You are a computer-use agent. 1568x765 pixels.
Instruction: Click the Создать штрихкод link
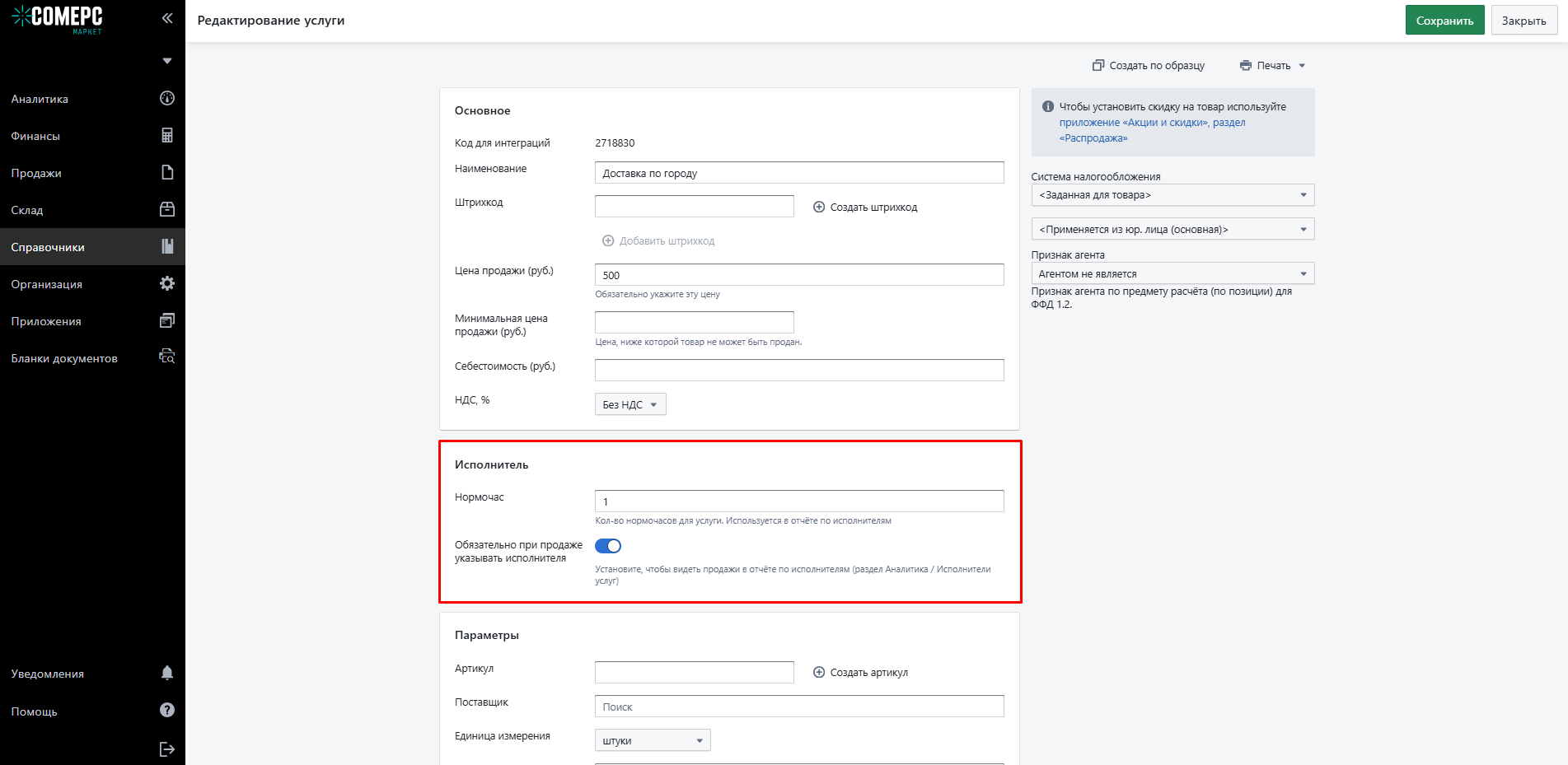coord(865,208)
